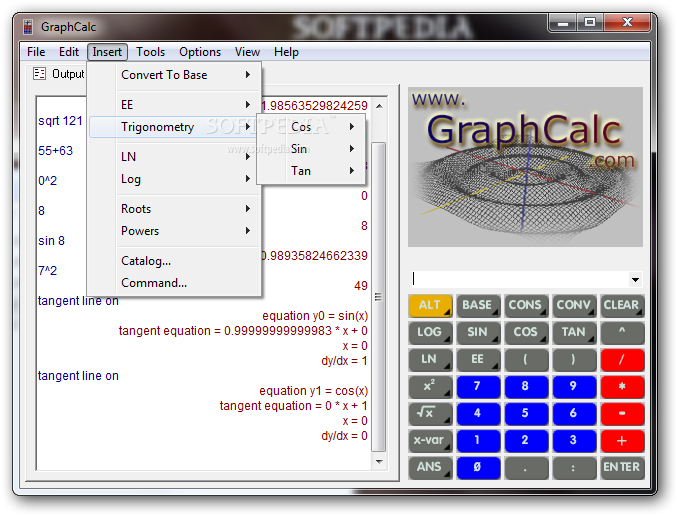Select the Output tab
The width and height of the screenshot is (678, 516).
[58, 74]
